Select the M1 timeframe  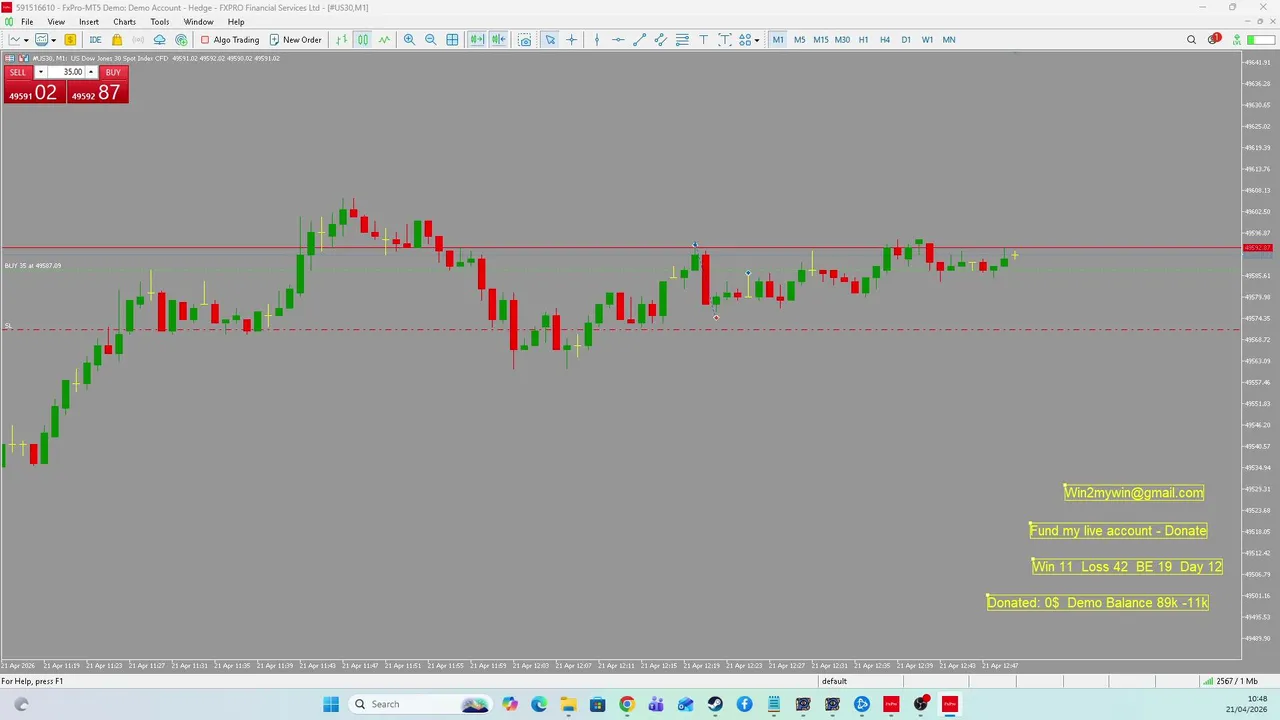pyautogui.click(x=778, y=40)
